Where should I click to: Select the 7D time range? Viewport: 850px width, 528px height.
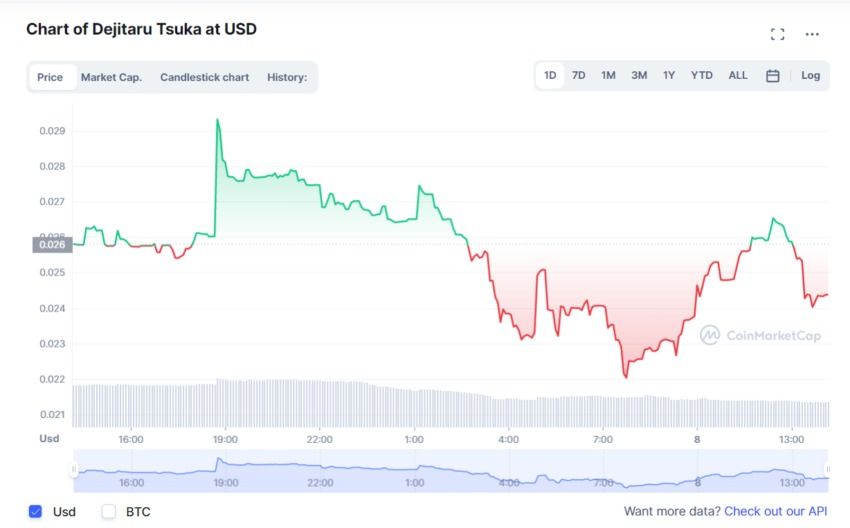[578, 76]
